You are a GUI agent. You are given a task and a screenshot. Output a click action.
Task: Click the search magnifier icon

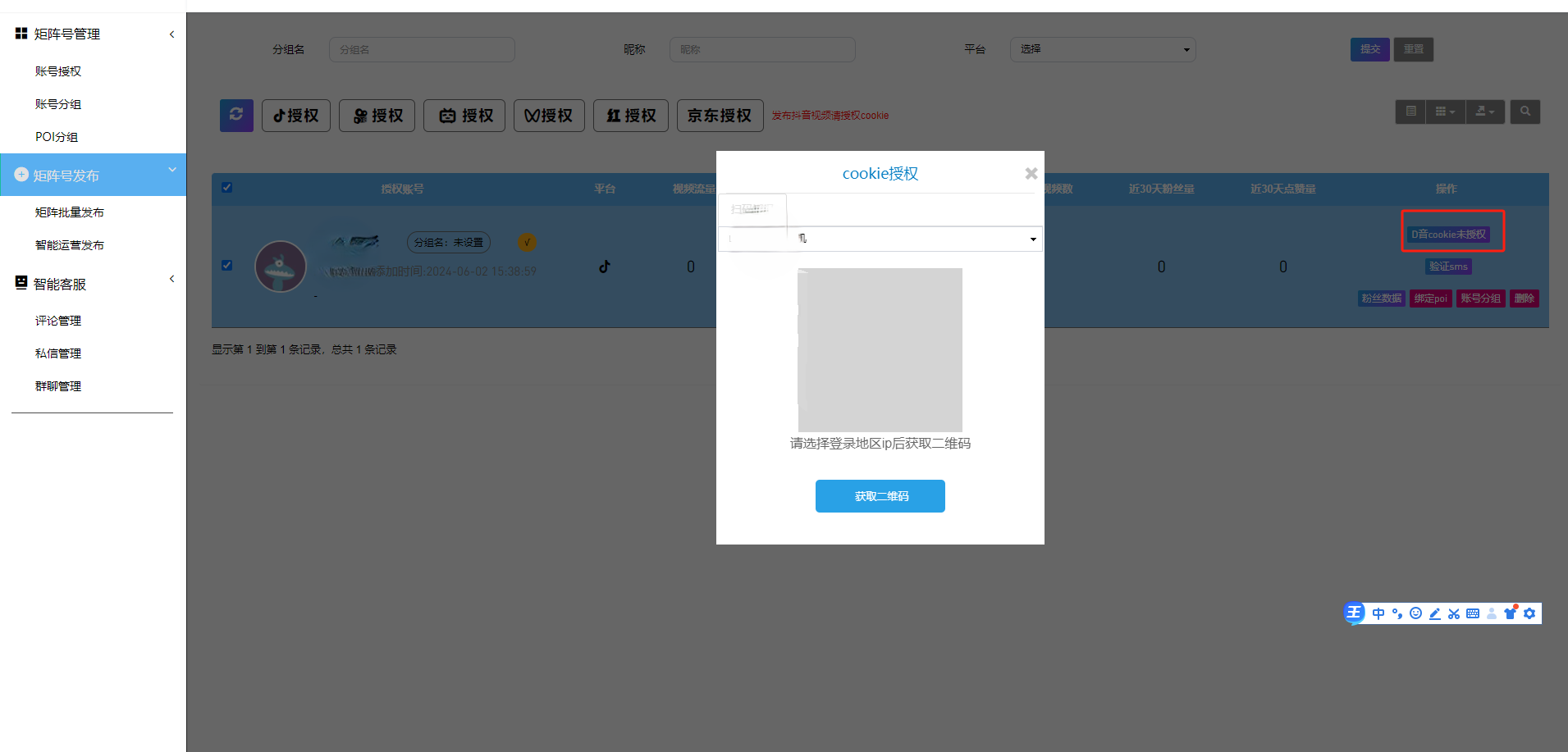point(1525,112)
